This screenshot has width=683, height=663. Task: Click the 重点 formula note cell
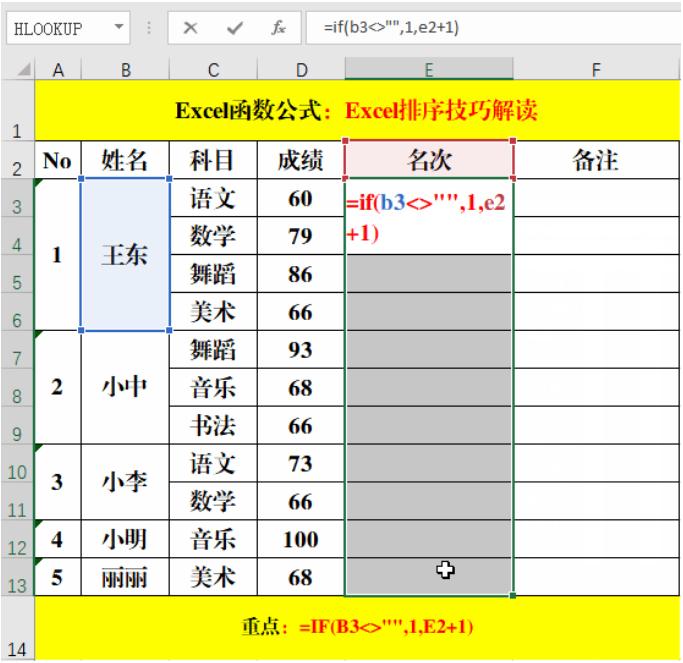[357, 628]
